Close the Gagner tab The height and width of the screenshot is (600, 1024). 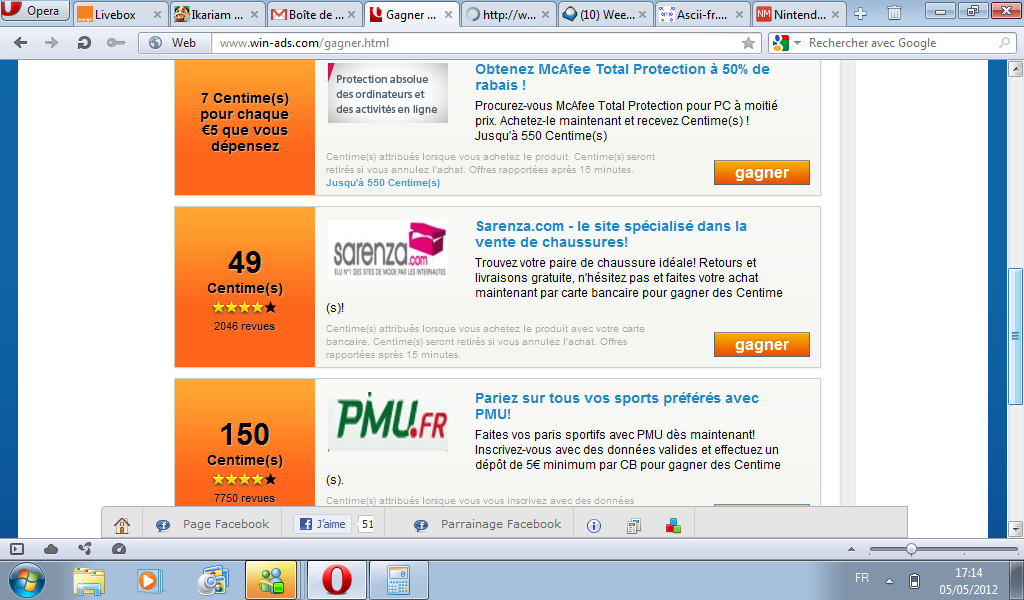pos(448,14)
